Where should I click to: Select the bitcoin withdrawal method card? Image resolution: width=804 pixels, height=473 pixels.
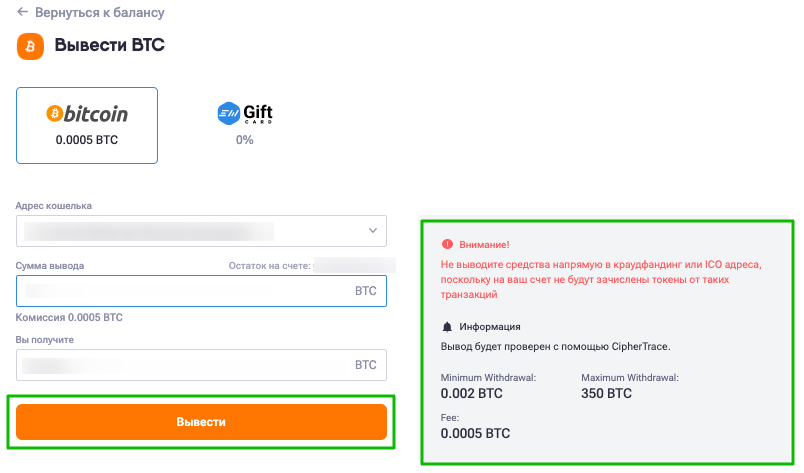coord(87,125)
